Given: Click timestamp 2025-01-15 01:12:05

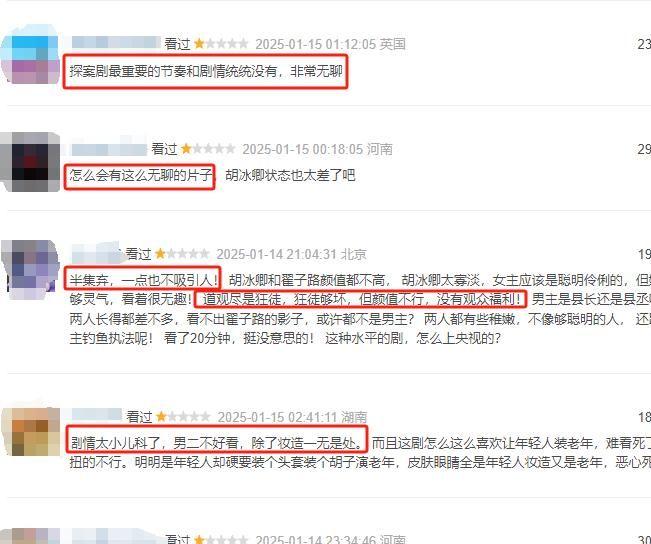Looking at the screenshot, I should pyautogui.click(x=316, y=44).
